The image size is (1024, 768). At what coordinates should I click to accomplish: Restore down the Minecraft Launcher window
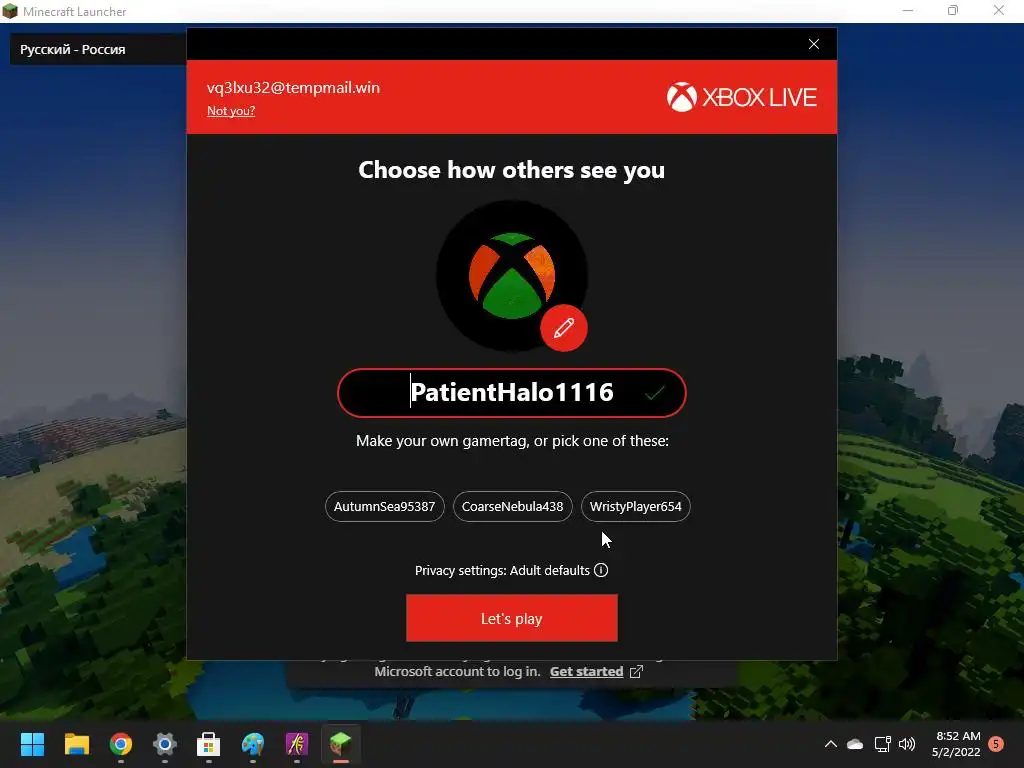953,11
